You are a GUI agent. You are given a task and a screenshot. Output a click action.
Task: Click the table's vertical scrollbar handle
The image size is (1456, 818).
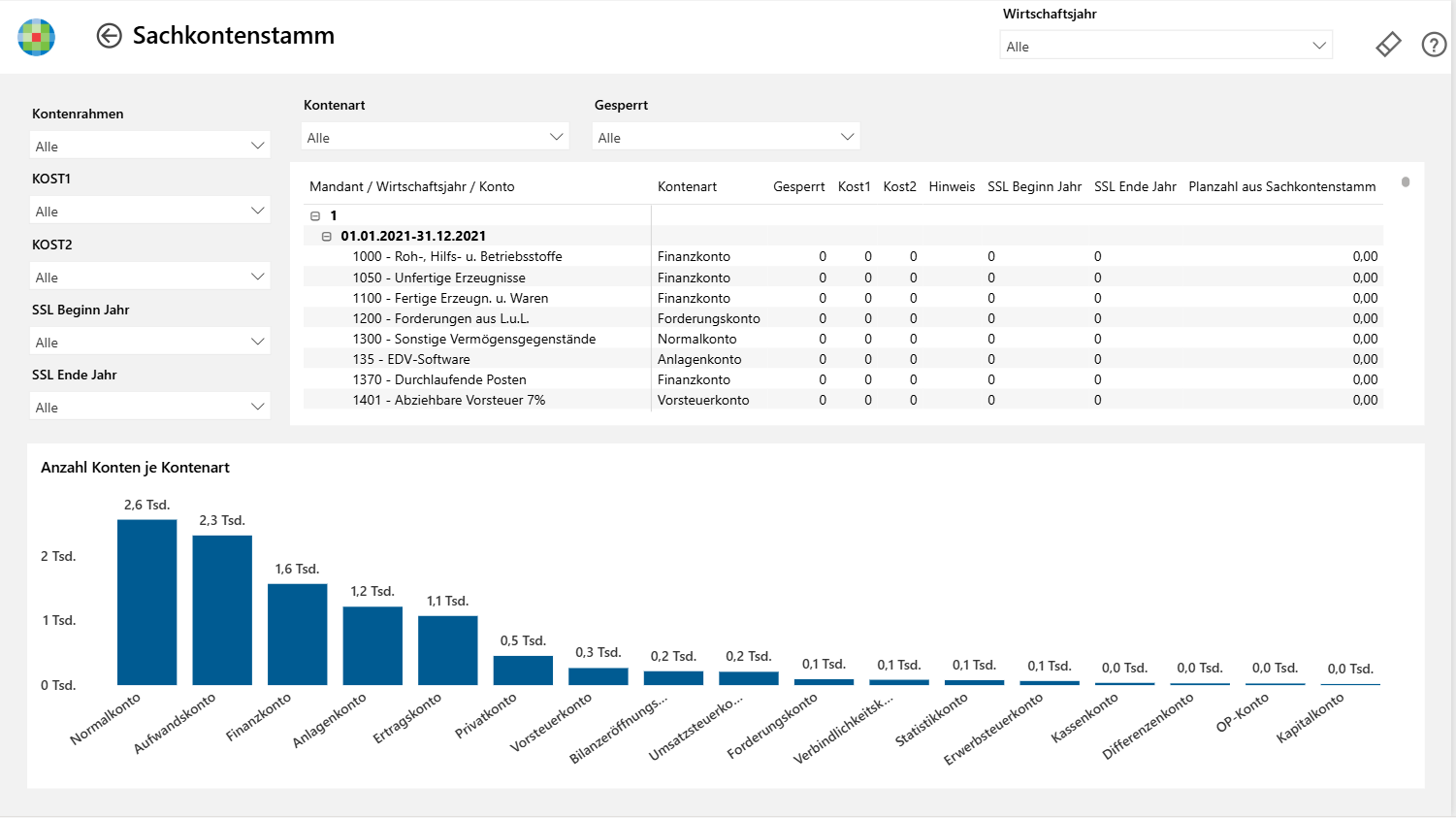(x=1406, y=181)
